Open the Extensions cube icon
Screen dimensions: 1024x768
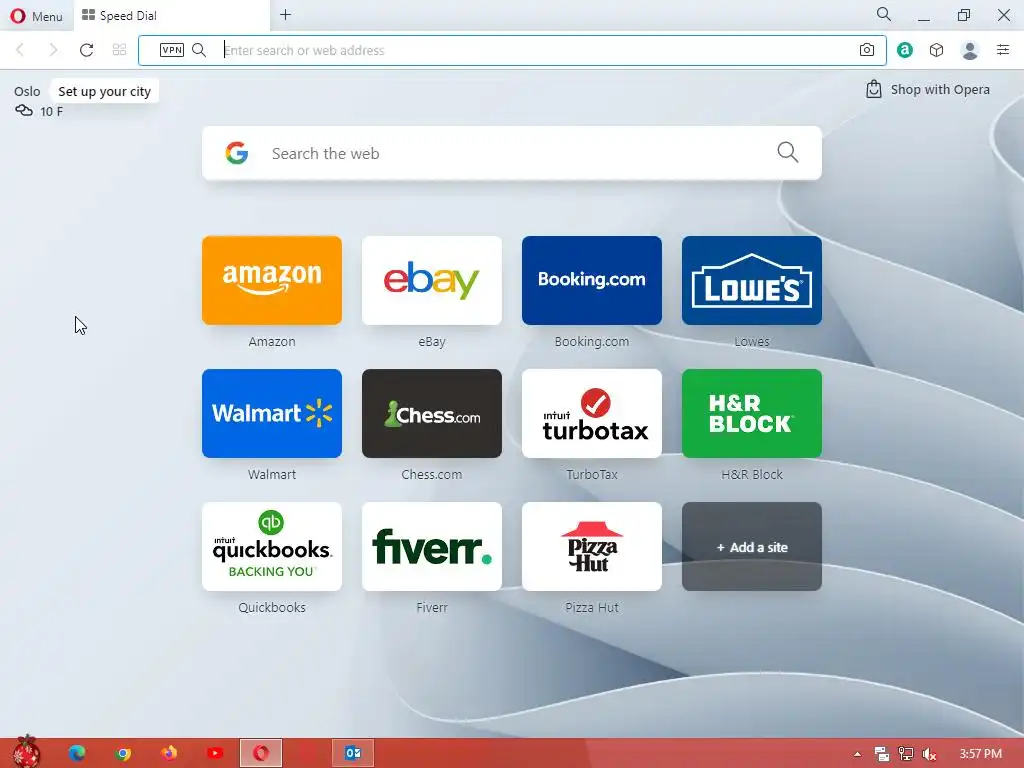936,50
